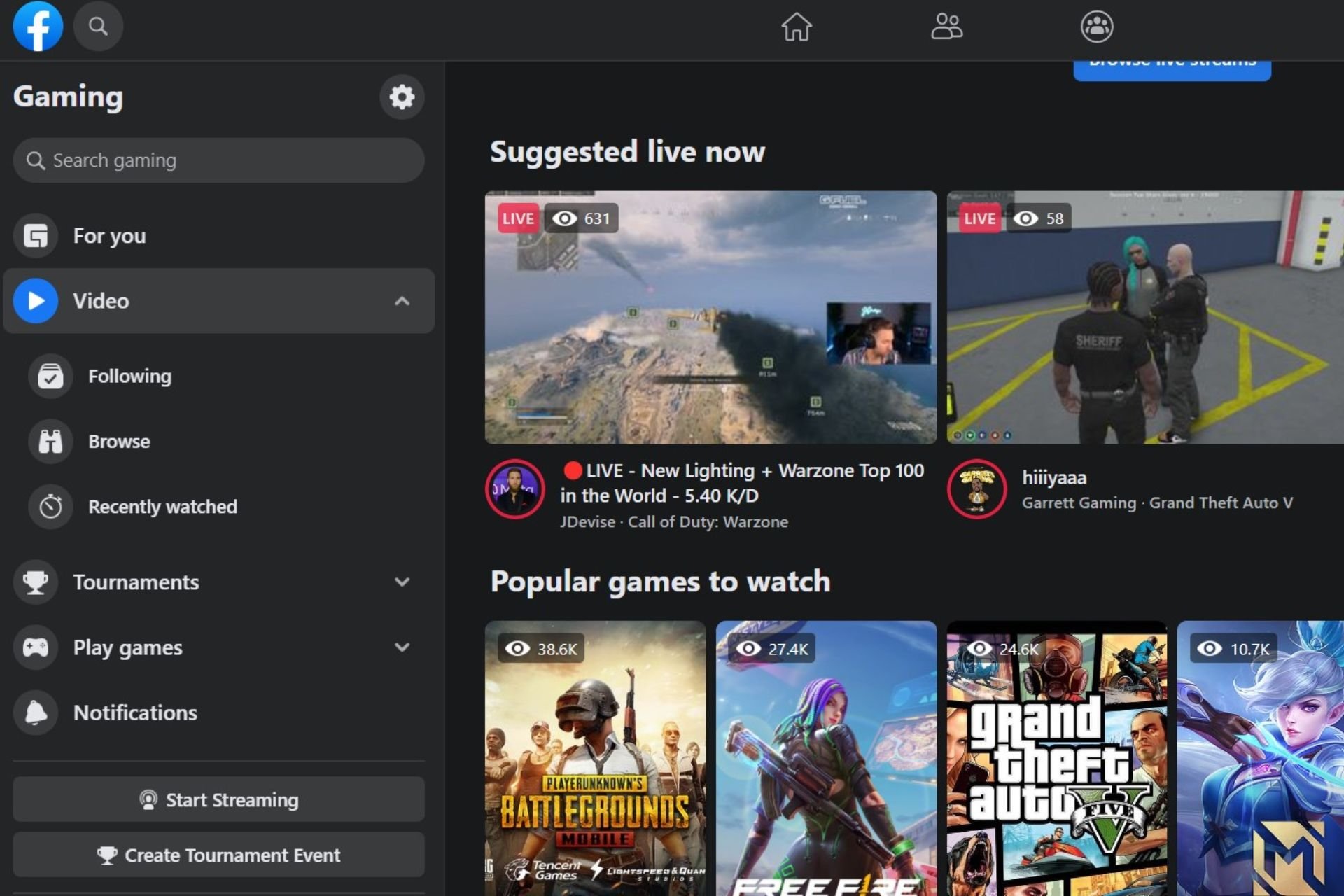
Task: Select Browse under Video
Action: (218, 442)
